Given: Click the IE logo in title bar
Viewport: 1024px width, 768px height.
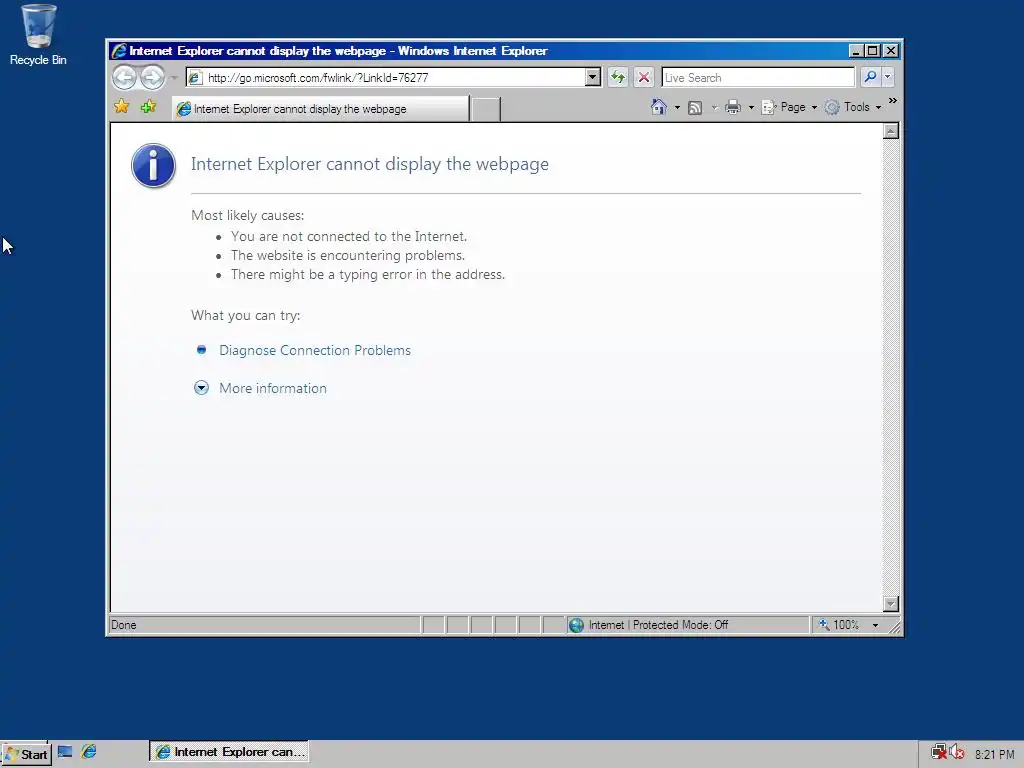Looking at the screenshot, I should click(119, 50).
